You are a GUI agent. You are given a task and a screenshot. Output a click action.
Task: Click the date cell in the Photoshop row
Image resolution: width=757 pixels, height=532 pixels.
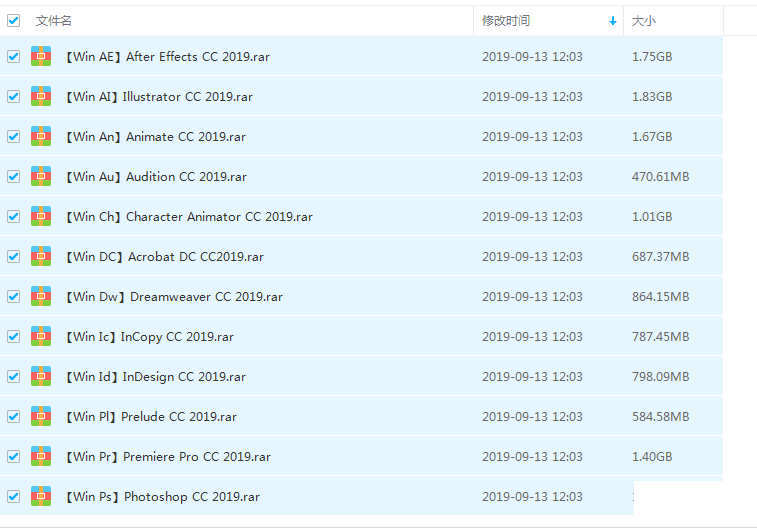pyautogui.click(x=532, y=496)
